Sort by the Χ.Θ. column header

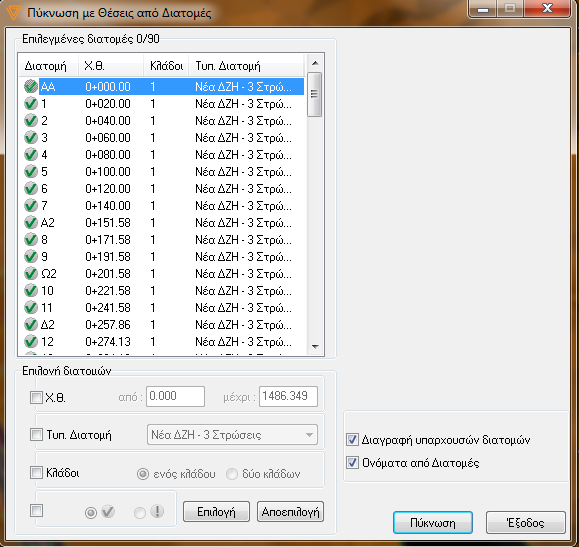coord(111,66)
